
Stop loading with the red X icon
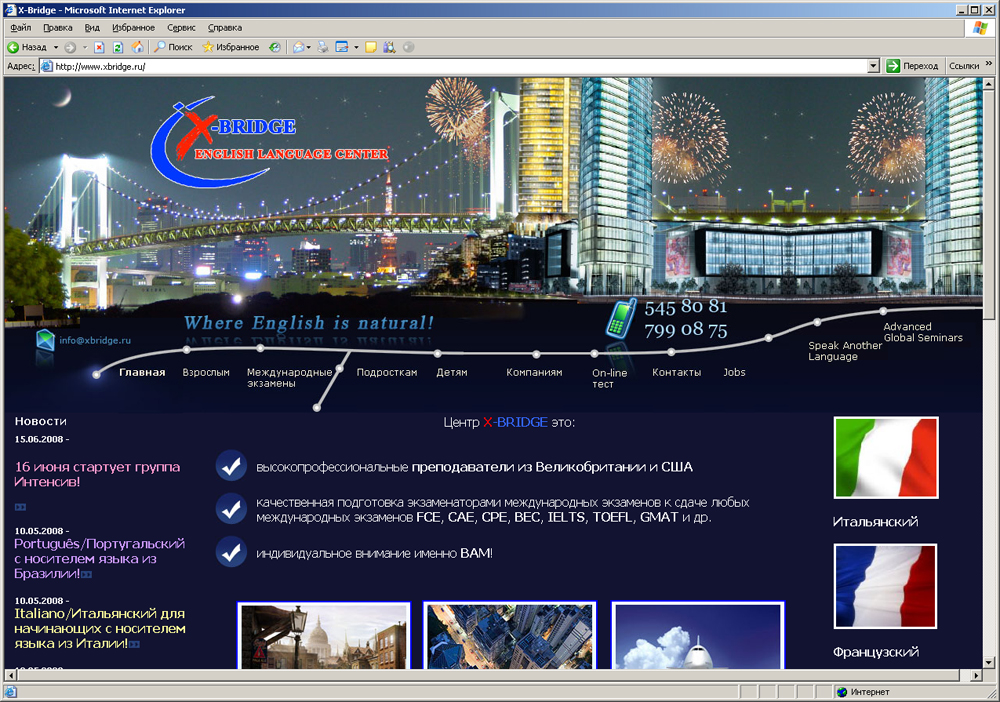pyautogui.click(x=99, y=47)
